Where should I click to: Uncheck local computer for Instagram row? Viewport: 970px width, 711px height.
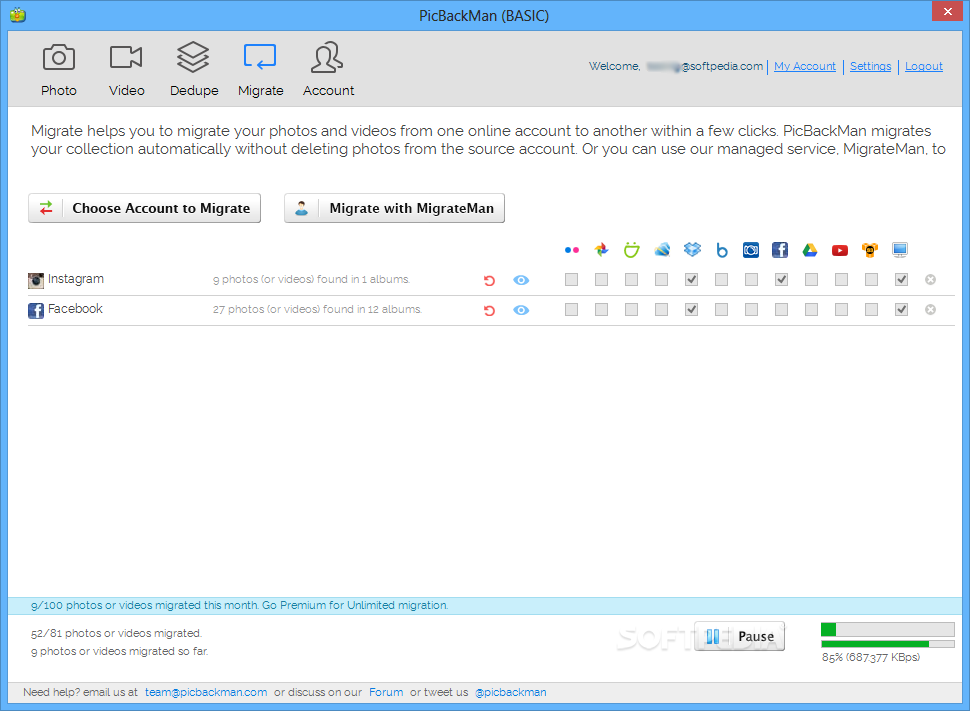901,280
